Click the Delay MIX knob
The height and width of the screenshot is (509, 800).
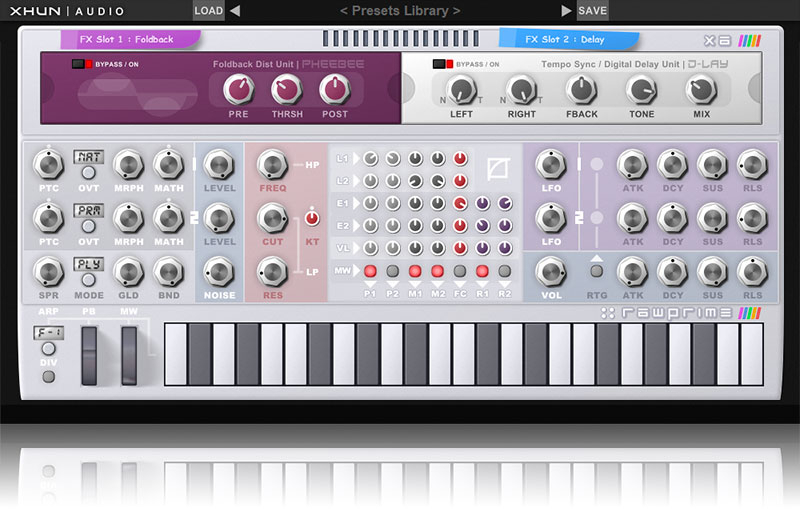[700, 90]
